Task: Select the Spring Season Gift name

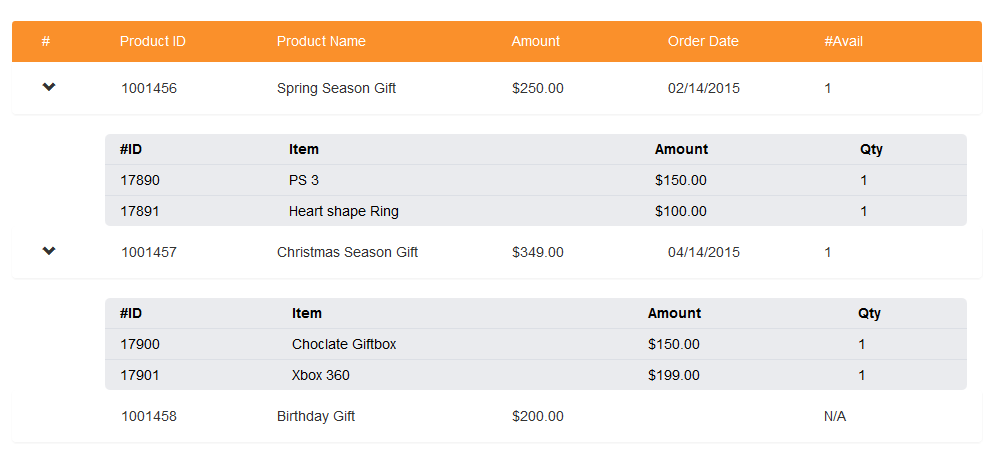Action: click(336, 88)
